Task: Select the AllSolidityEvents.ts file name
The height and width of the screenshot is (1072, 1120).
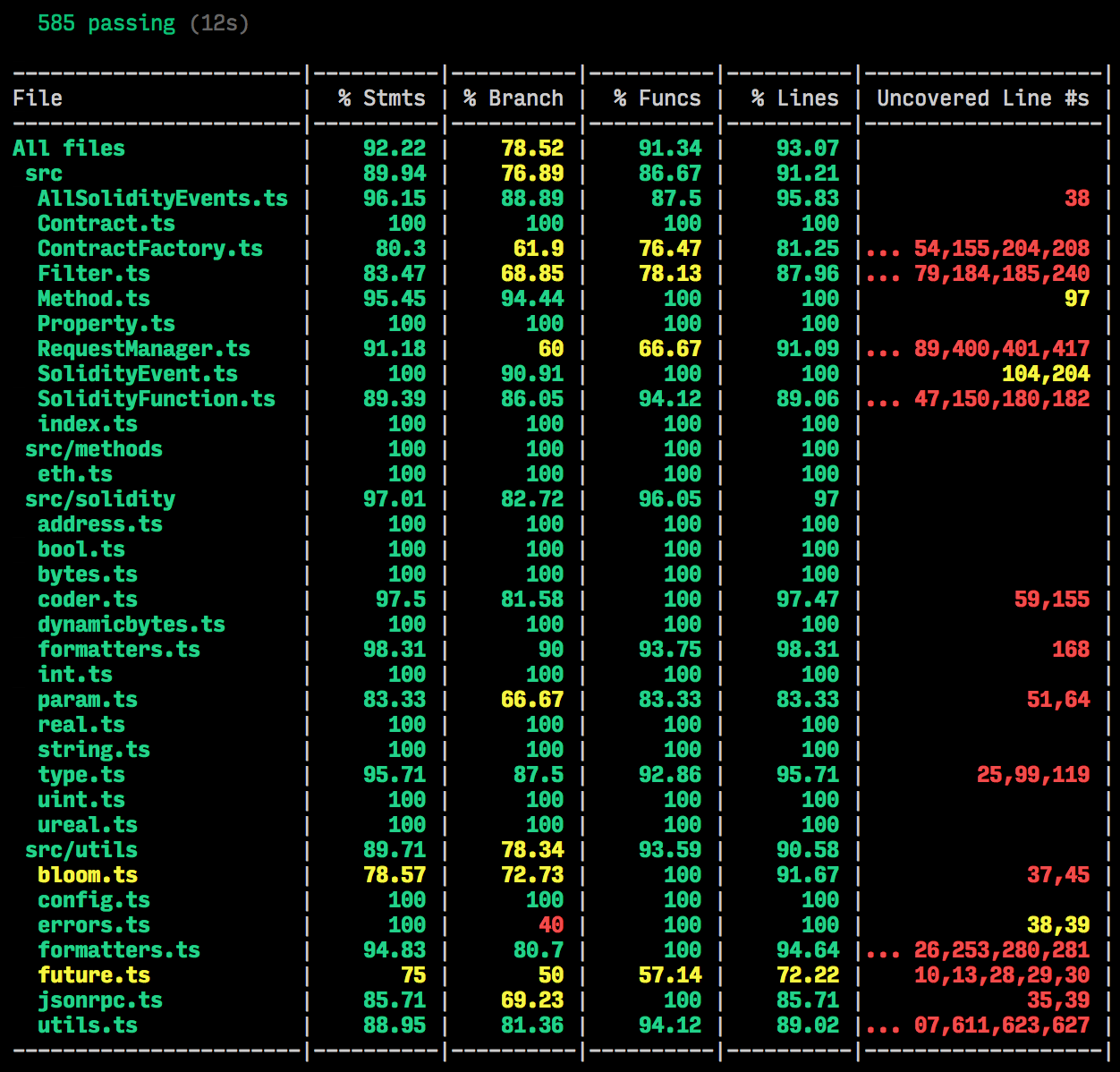Action: [x=163, y=198]
